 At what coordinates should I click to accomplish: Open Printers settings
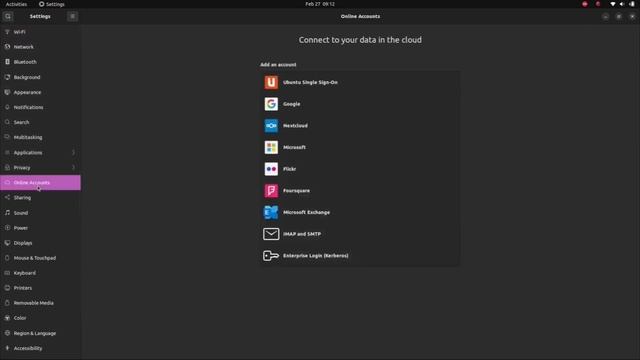pos(40,288)
